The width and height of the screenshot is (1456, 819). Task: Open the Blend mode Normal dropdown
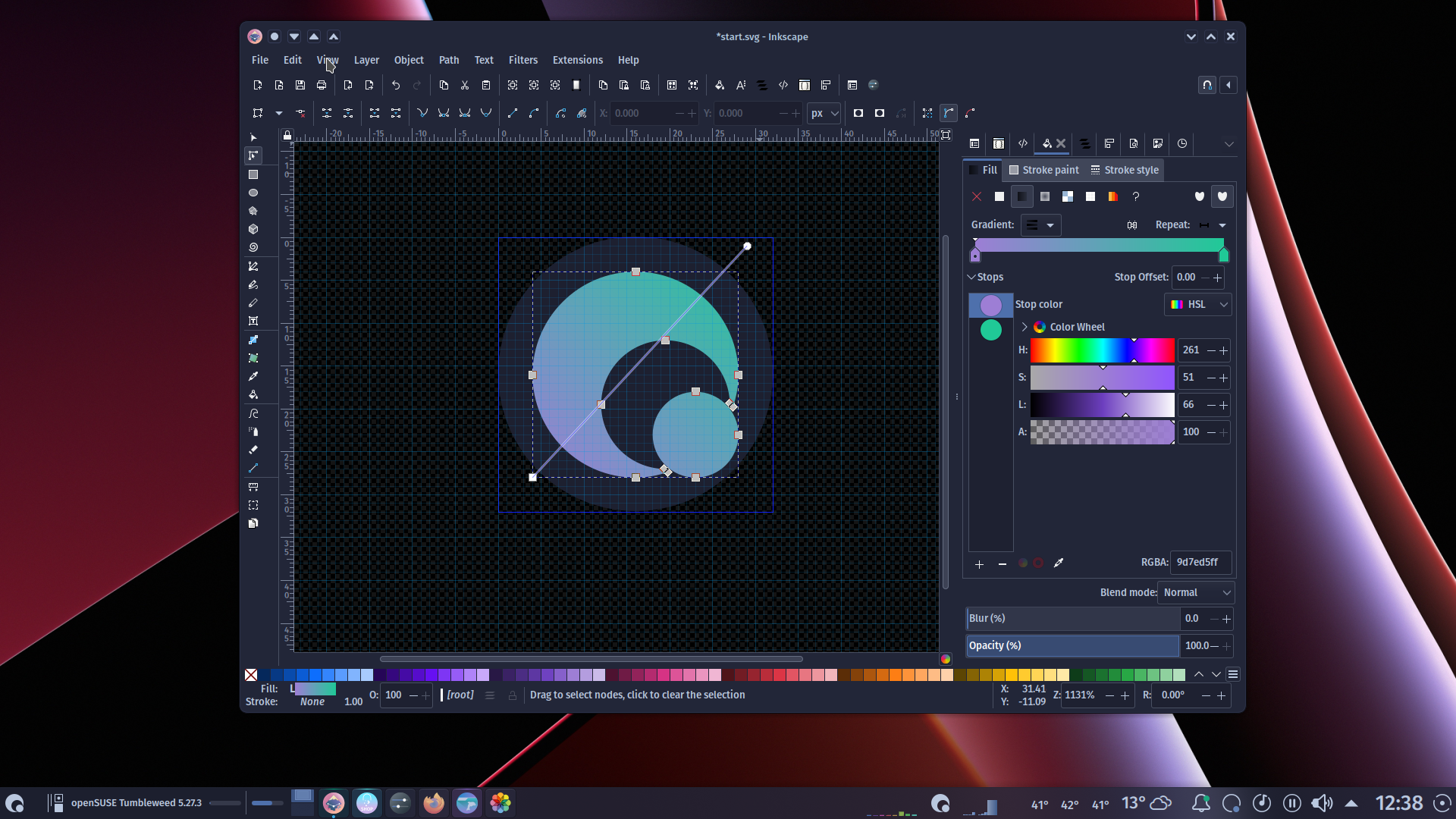1196,592
